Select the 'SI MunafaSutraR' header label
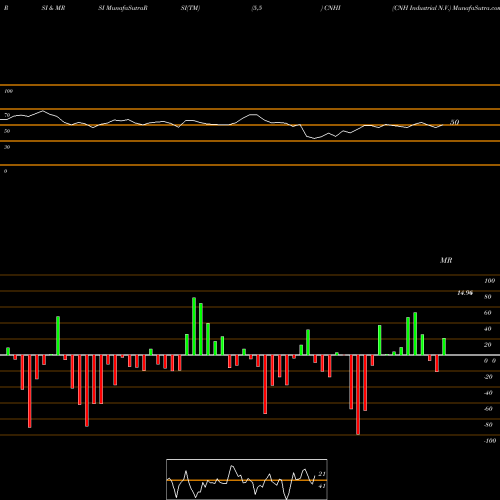Viewport: 500px width, 500px height. (x=123, y=8)
